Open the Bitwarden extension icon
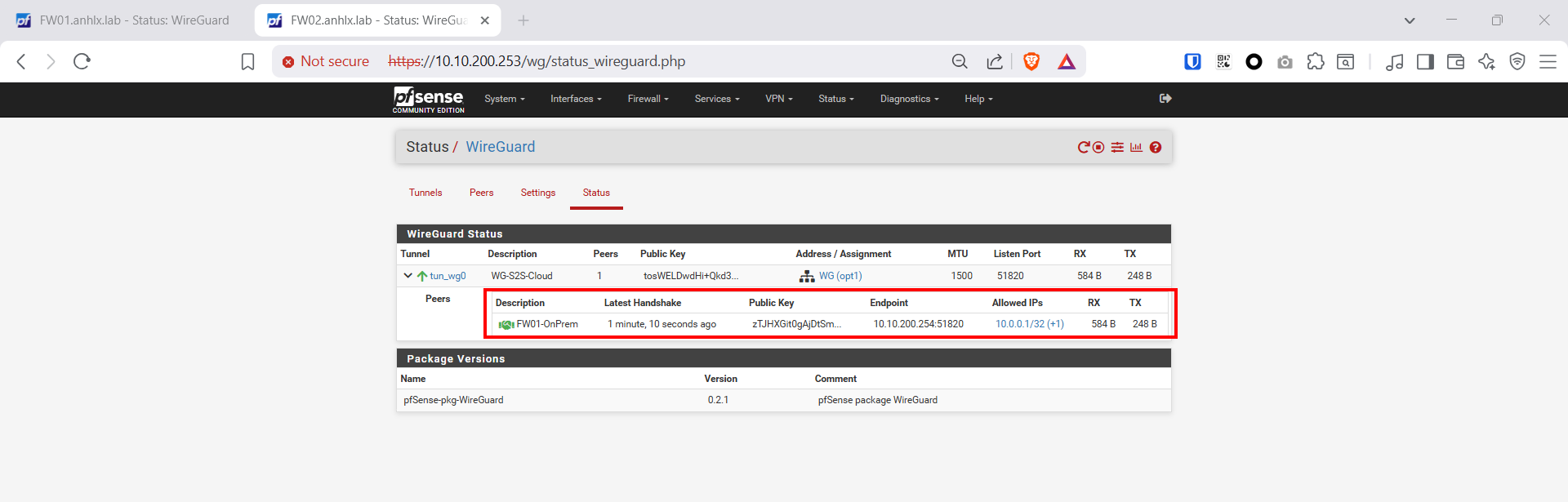The image size is (1568, 502). pos(1192,61)
